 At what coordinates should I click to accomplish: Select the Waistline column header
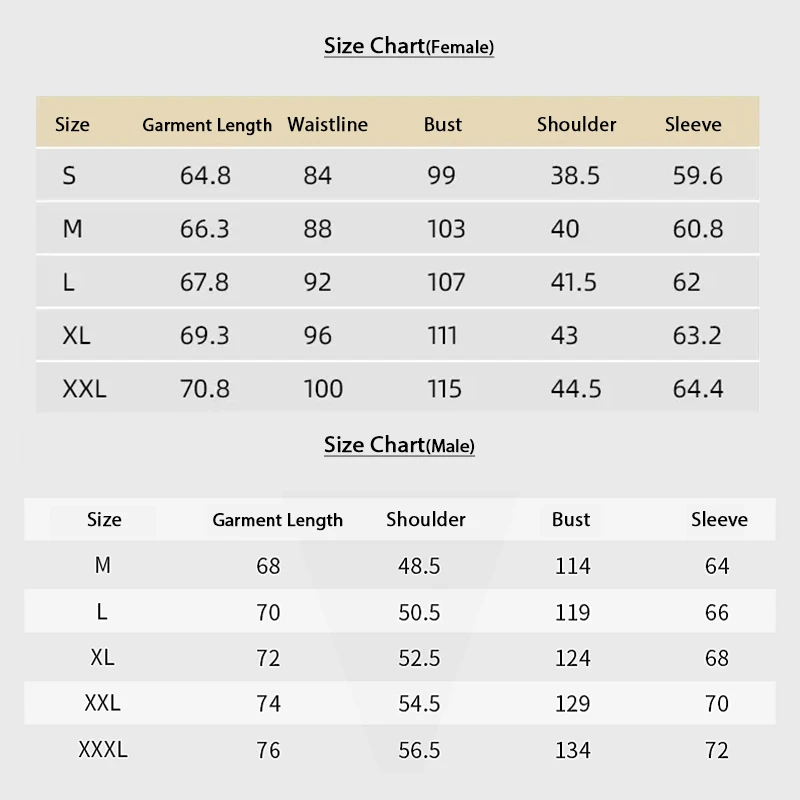pos(328,124)
